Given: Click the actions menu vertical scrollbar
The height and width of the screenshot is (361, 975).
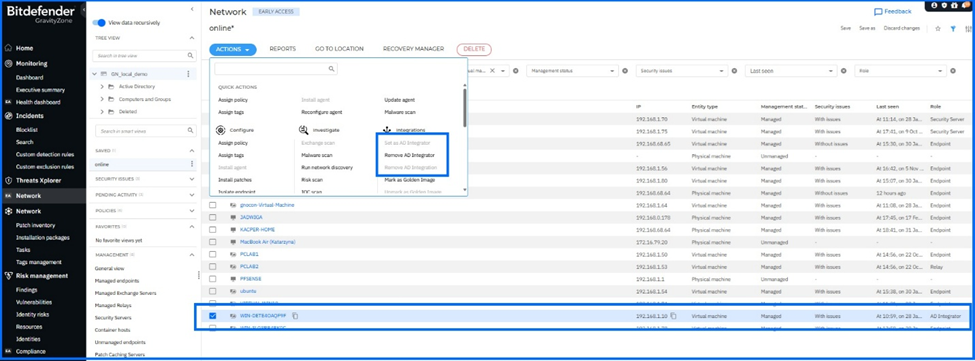Looking at the screenshot, I should [x=464, y=107].
